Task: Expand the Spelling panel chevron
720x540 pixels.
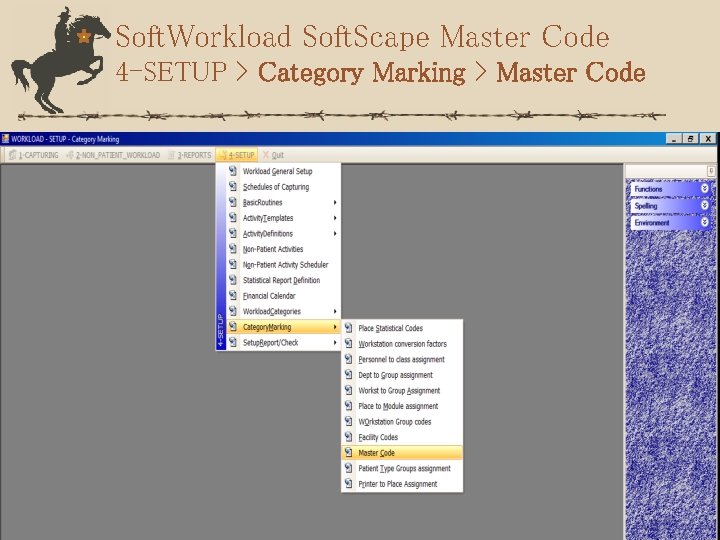Action: coord(704,206)
